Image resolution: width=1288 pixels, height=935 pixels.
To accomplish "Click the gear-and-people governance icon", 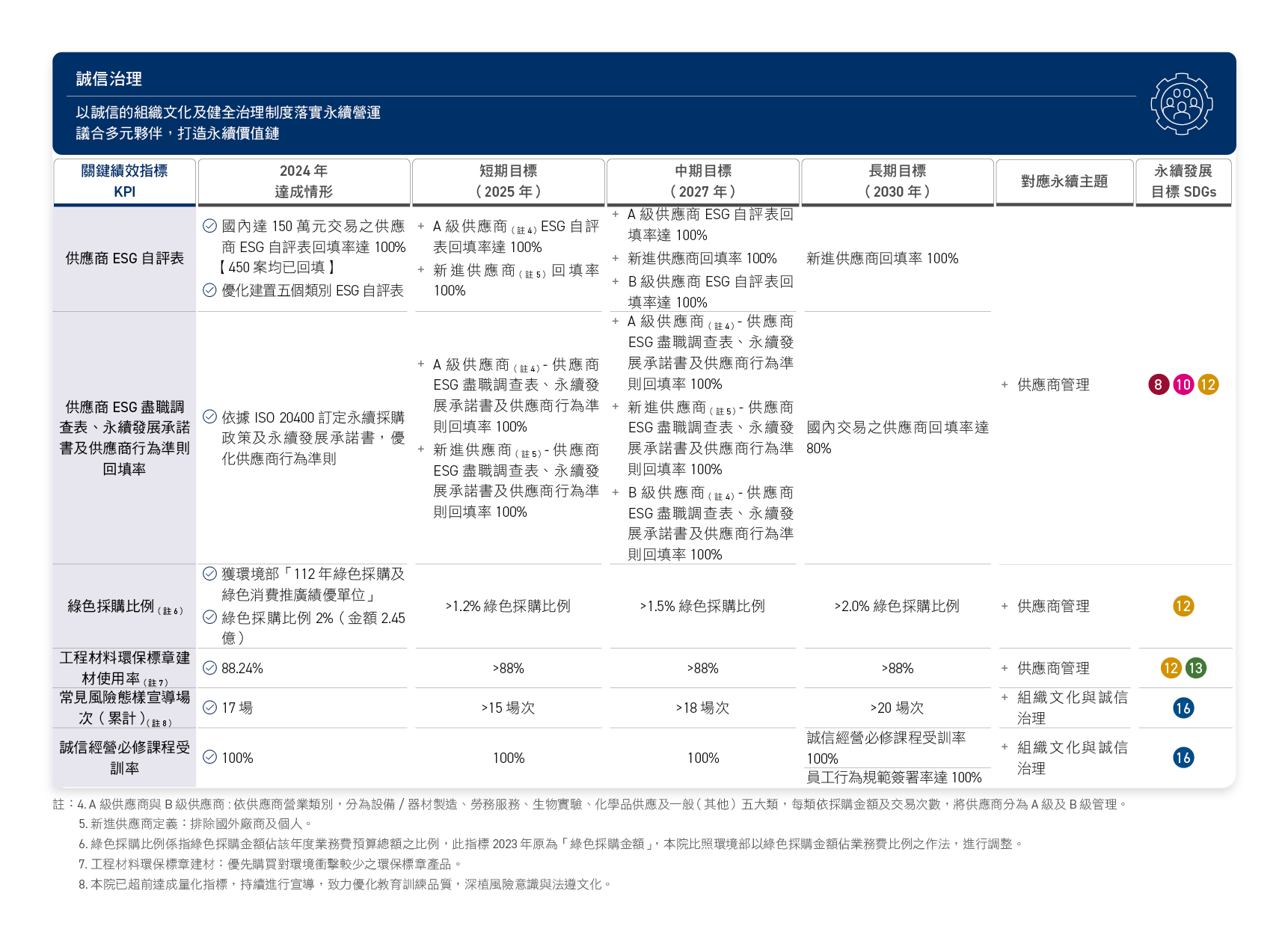I will tap(1180, 105).
